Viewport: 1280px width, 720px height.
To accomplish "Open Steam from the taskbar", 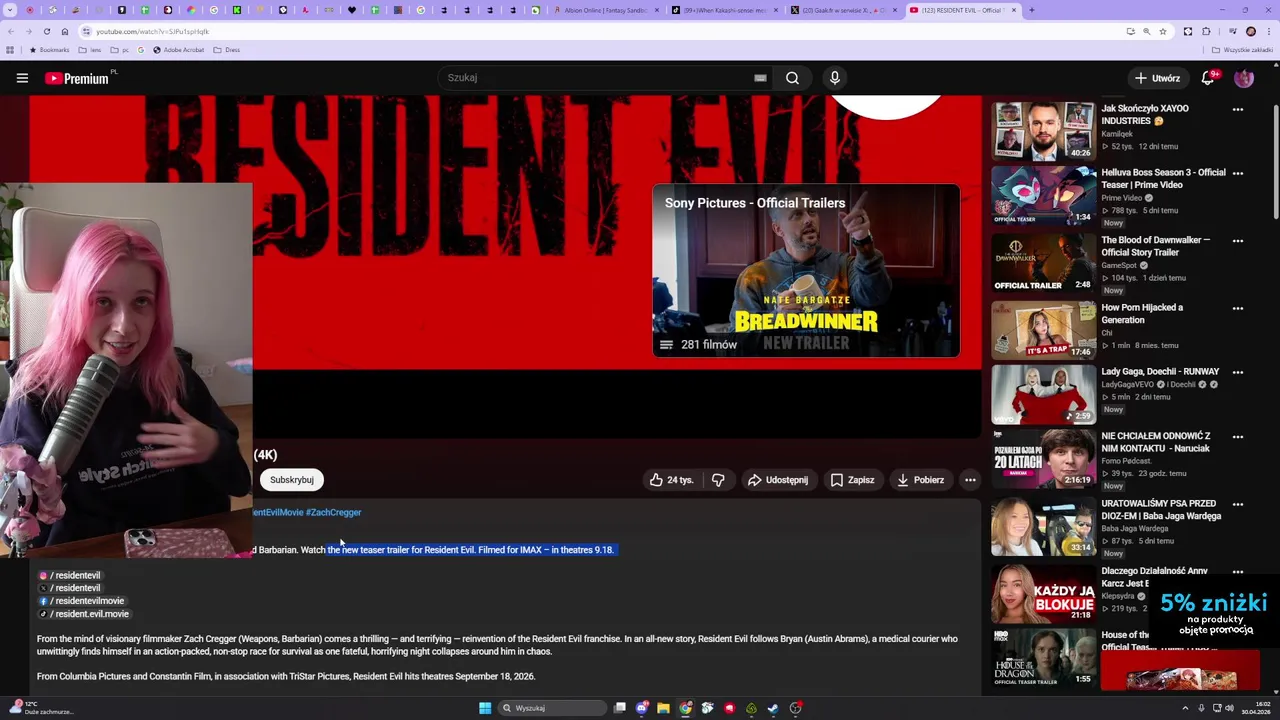I will [x=773, y=708].
